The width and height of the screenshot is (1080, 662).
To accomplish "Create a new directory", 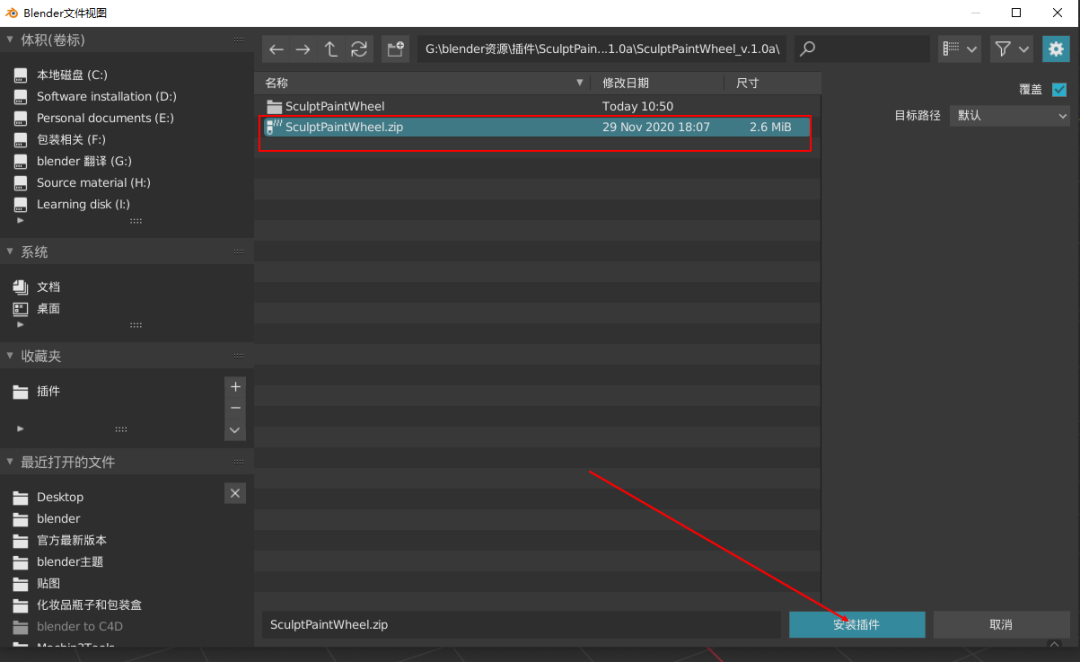I will [x=395, y=49].
